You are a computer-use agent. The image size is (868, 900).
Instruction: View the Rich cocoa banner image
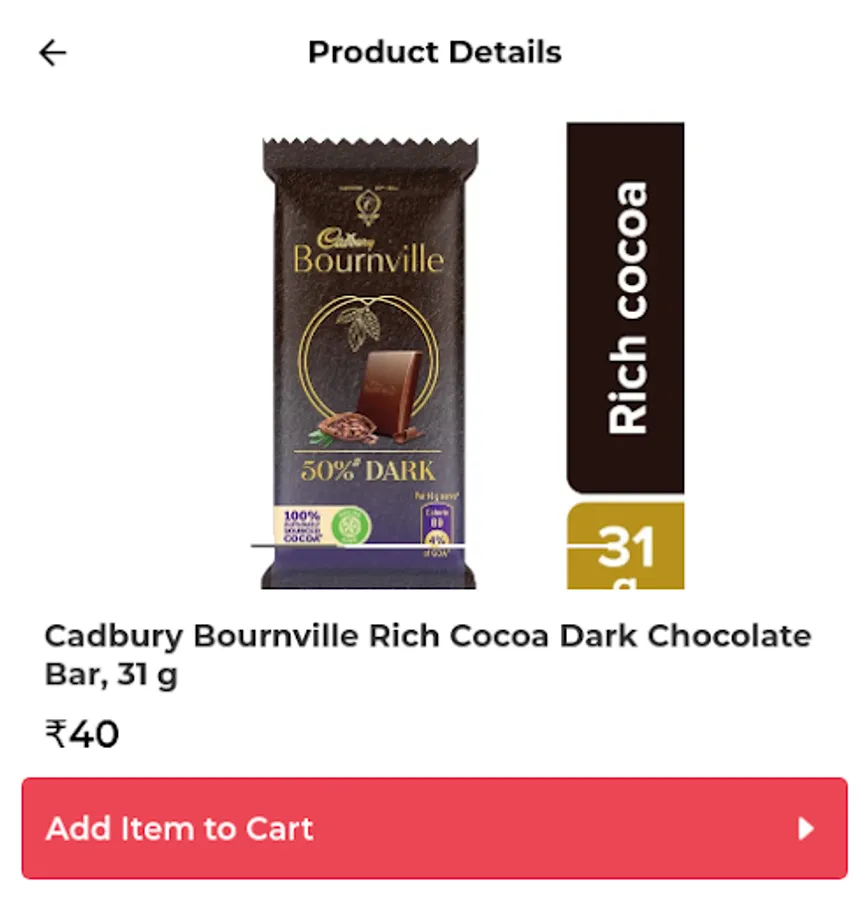(x=625, y=307)
